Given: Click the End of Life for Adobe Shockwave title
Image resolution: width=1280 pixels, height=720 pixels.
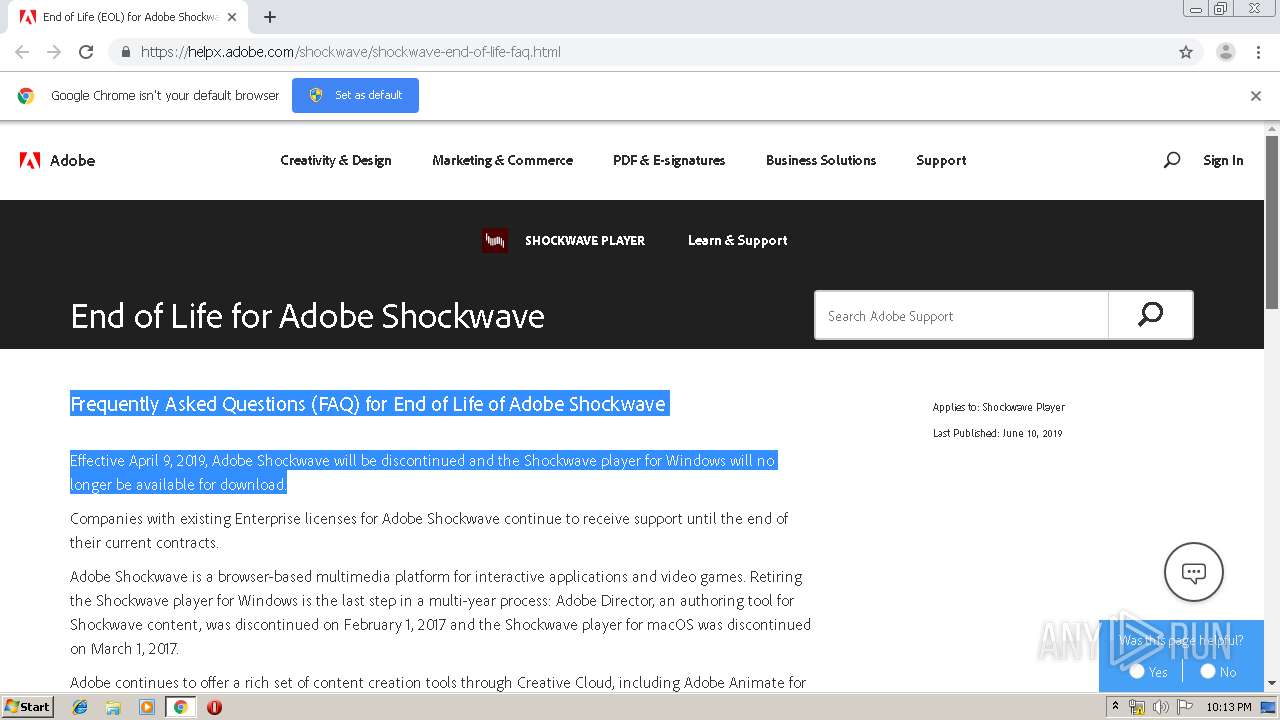Looking at the screenshot, I should [308, 316].
